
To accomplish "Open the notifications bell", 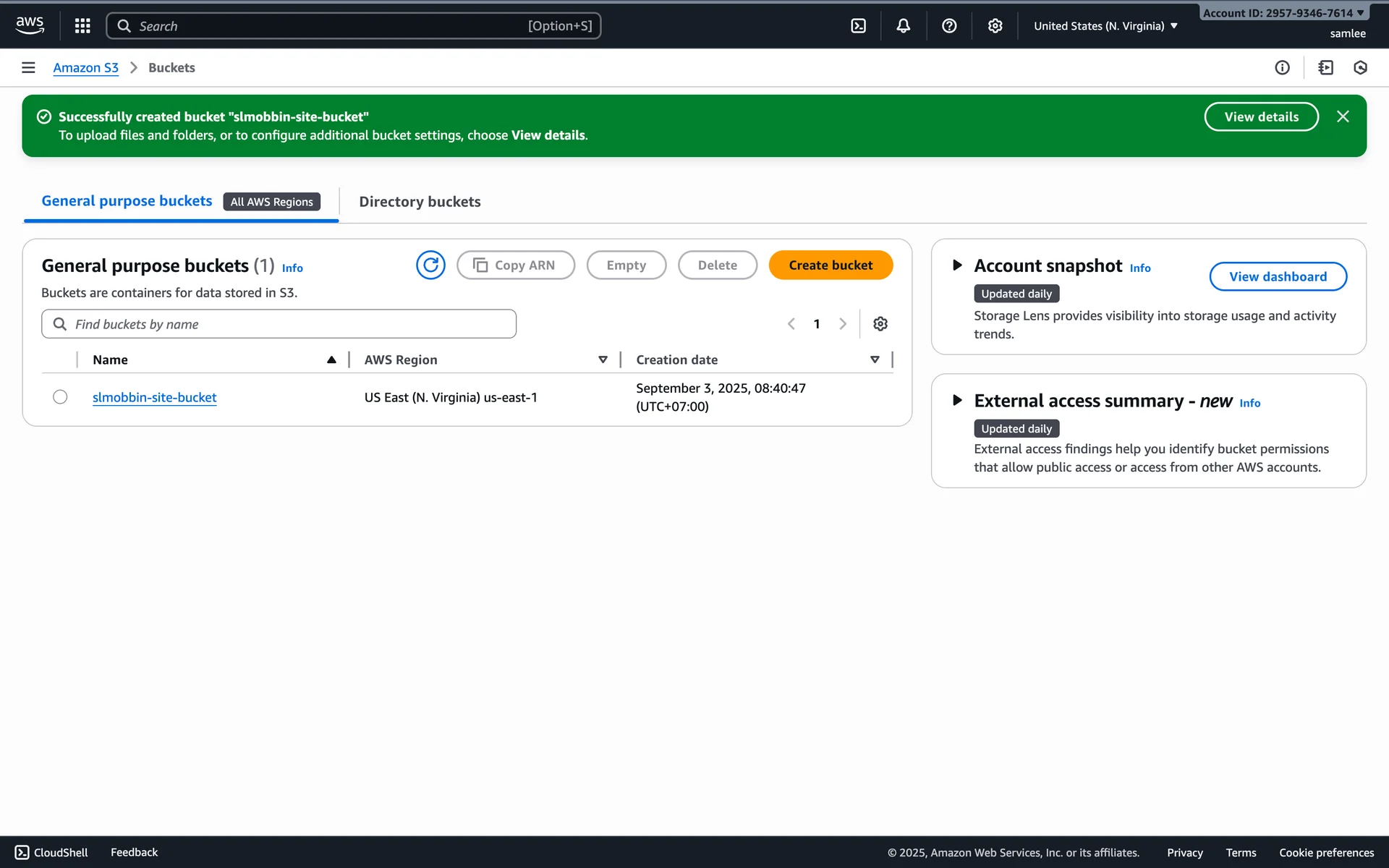I will 903,26.
